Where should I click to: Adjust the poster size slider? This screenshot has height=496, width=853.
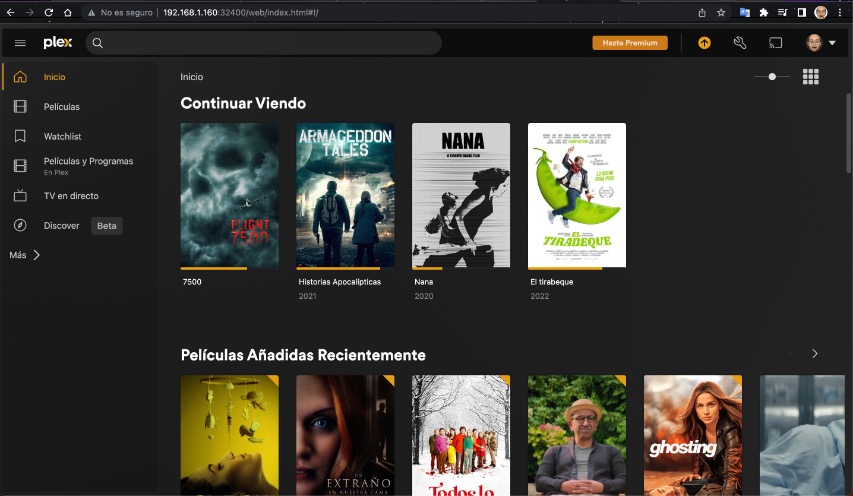point(772,77)
